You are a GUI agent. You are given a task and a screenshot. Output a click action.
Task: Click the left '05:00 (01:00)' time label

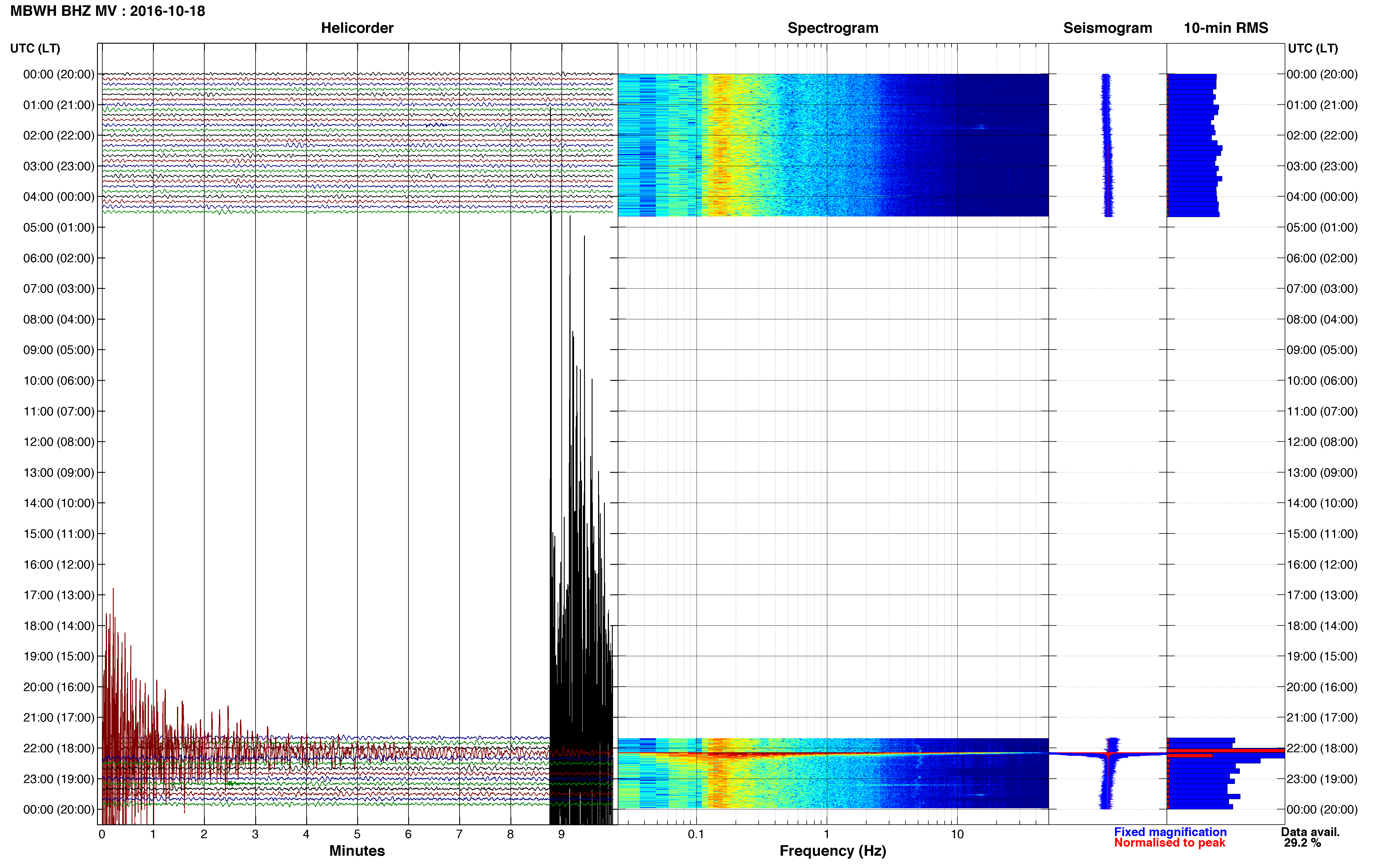point(59,227)
